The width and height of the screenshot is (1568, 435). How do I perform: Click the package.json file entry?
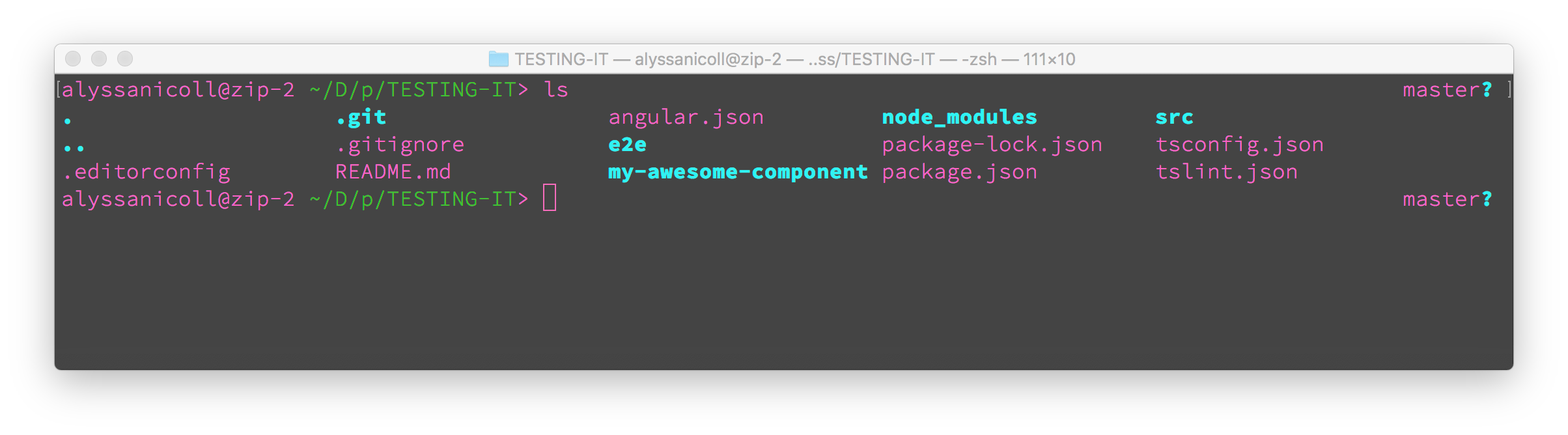(959, 172)
